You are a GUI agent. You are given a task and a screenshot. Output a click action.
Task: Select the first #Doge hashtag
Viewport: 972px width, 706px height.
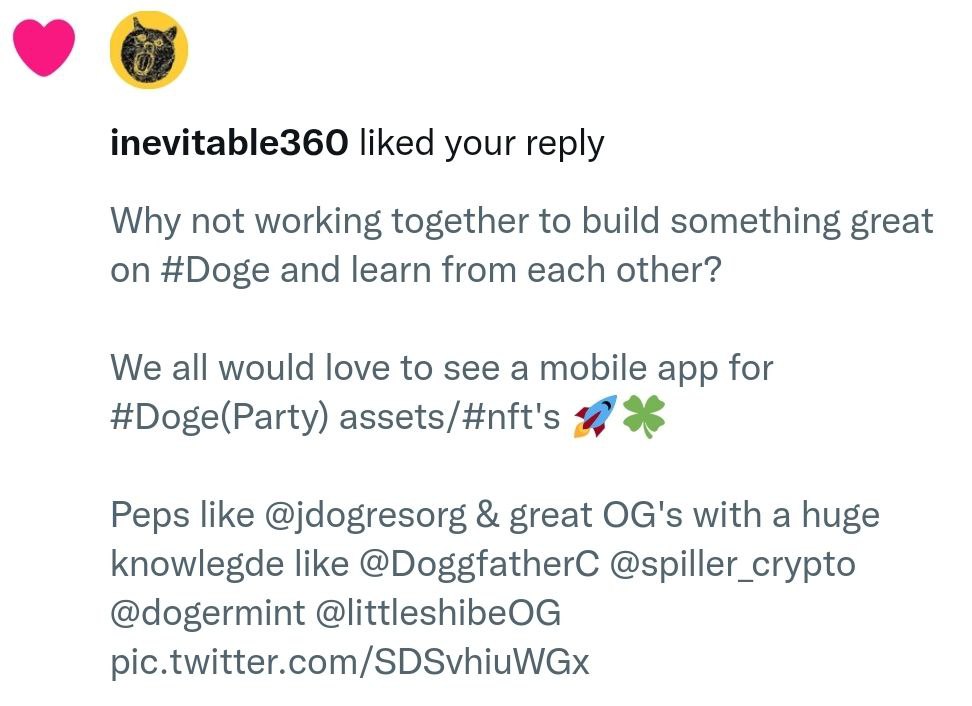(x=215, y=270)
